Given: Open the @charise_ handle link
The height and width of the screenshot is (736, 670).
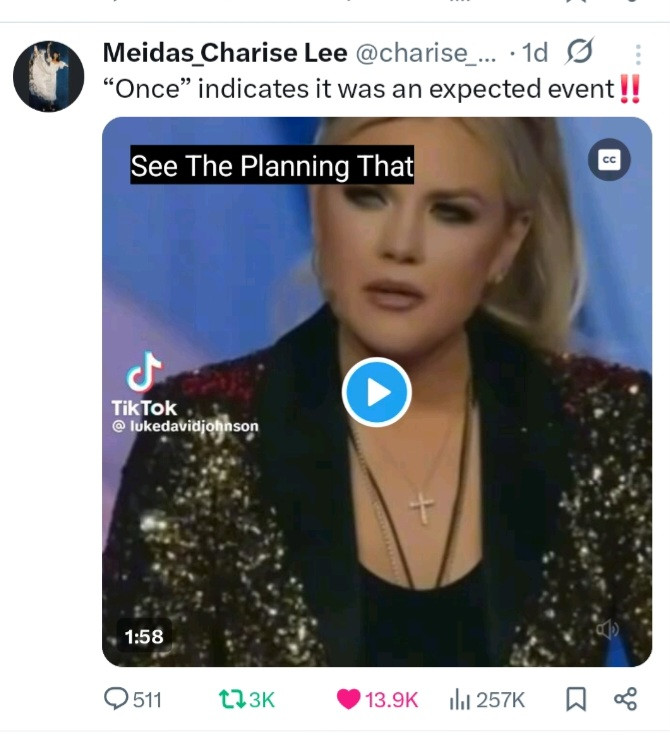Looking at the screenshot, I should (425, 52).
